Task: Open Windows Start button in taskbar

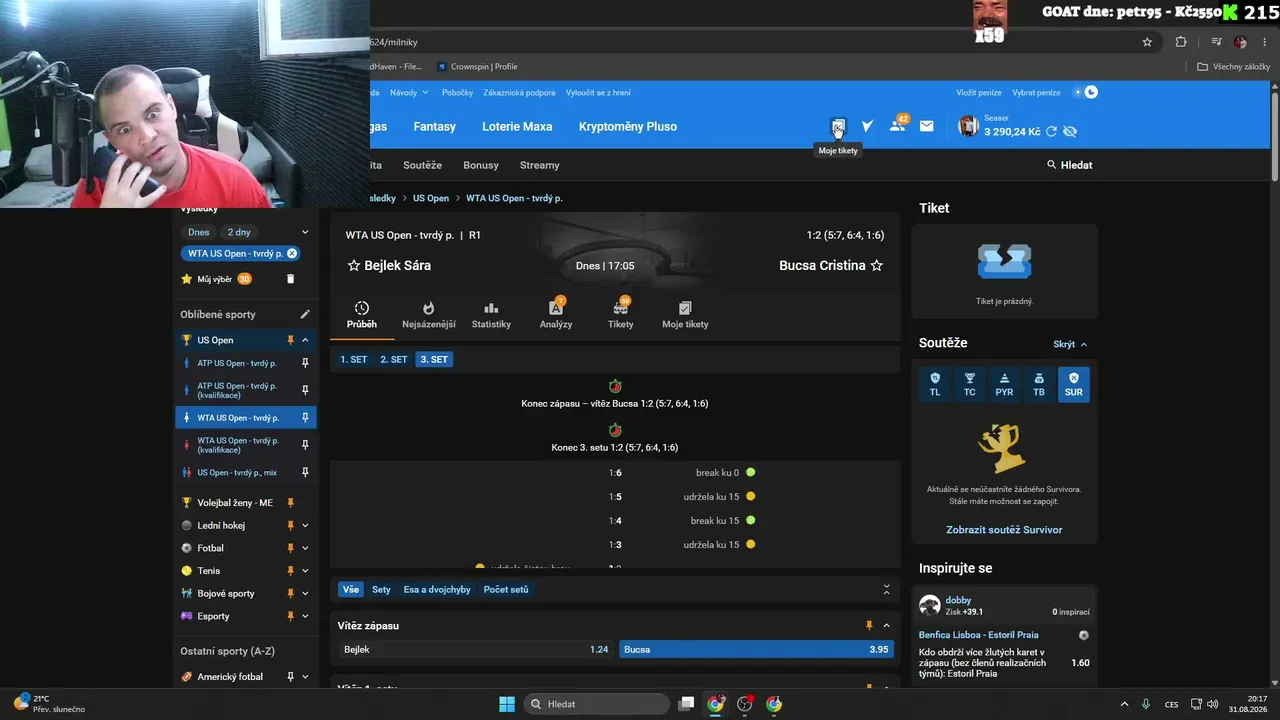Action: point(507,704)
